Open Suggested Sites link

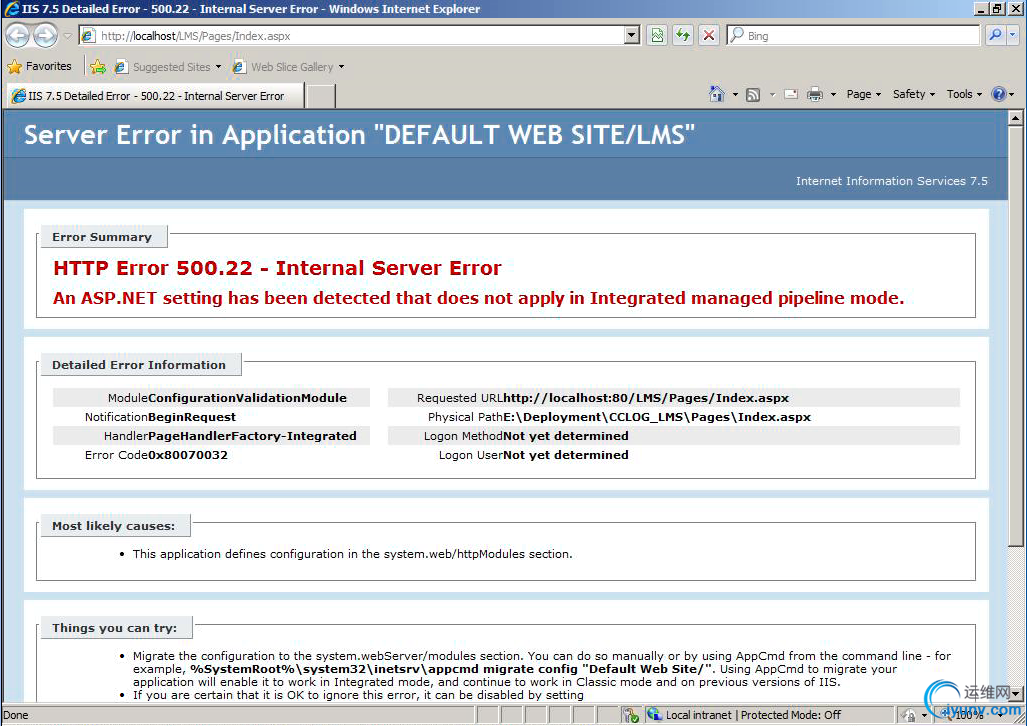coord(163,67)
